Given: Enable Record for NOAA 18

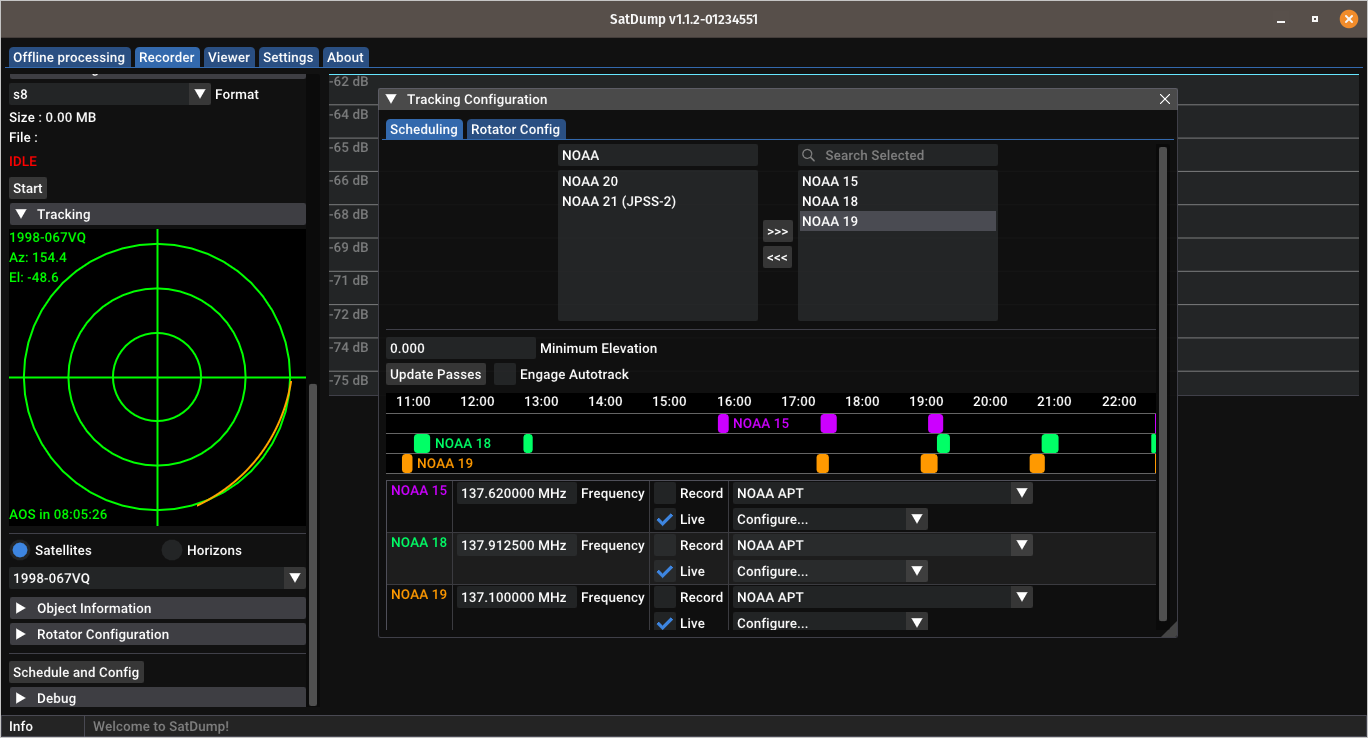Looking at the screenshot, I should pos(665,545).
